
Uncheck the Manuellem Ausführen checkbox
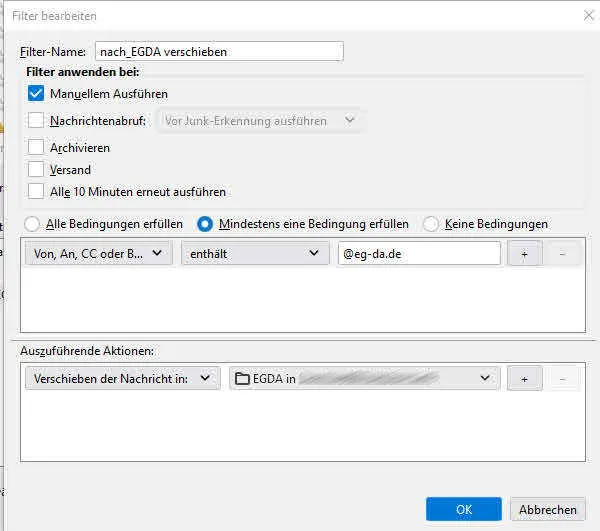[x=36, y=94]
